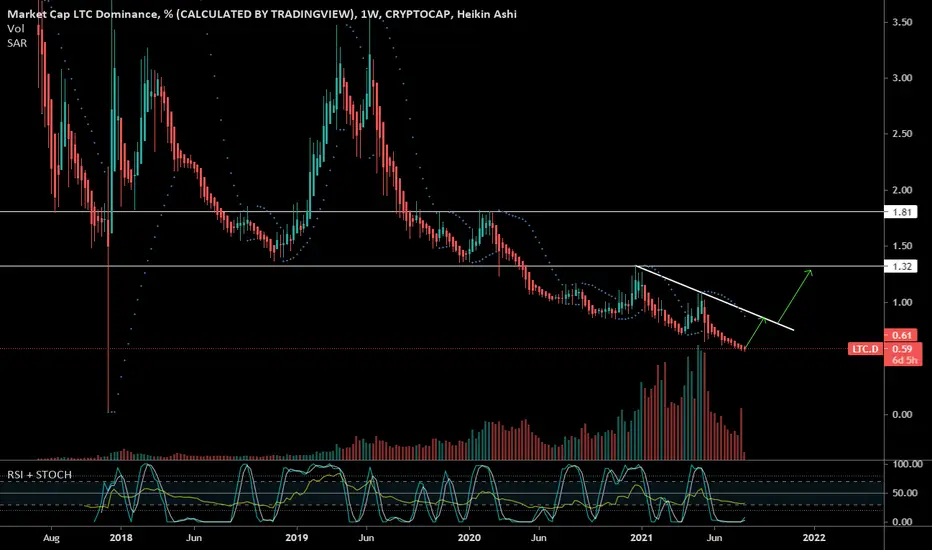Viewport: 932px width, 550px height.
Task: Select the SAR indicator label
Action: [x=17, y=43]
